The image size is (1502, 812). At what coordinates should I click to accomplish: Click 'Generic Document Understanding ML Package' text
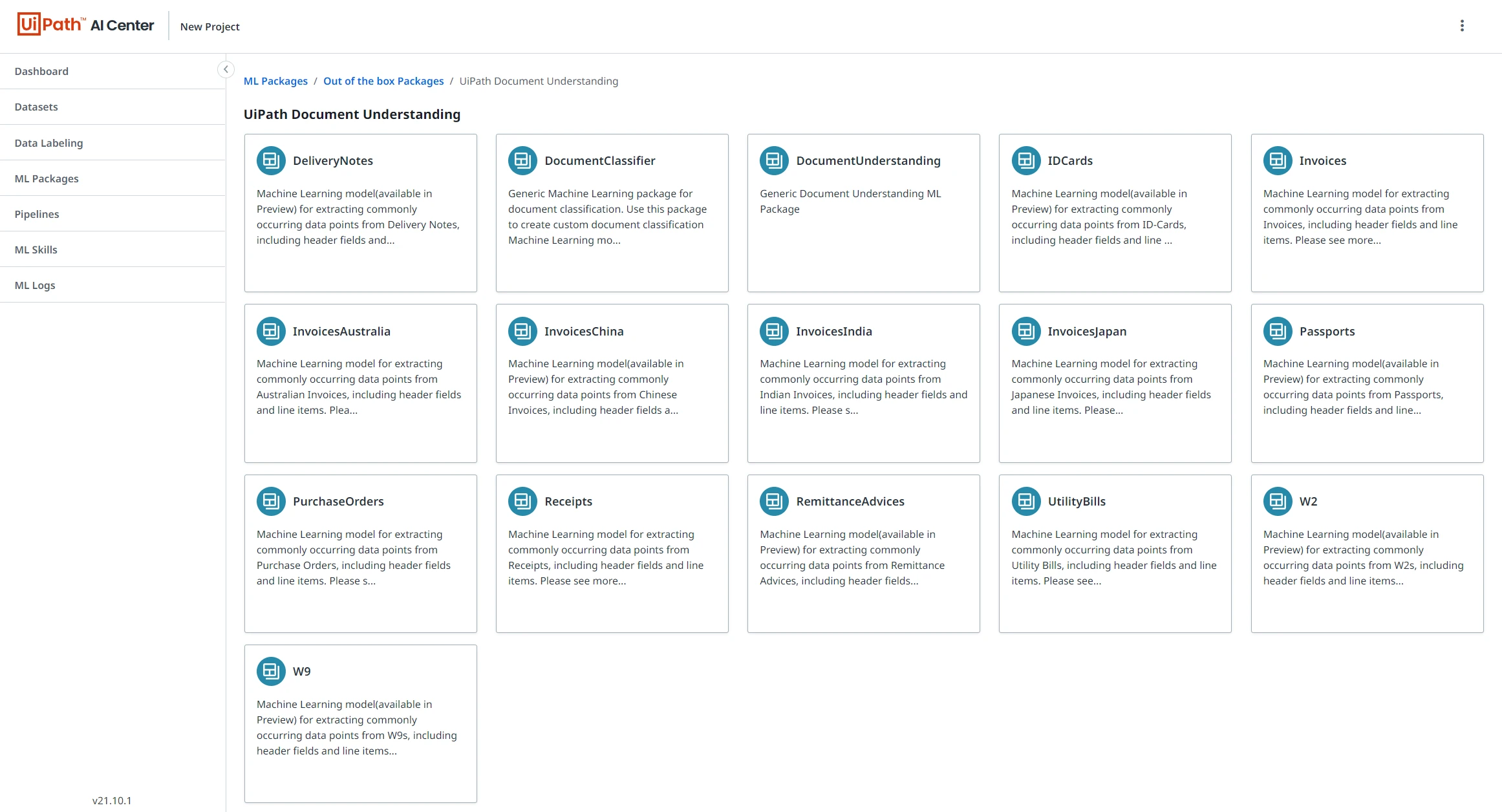point(850,201)
